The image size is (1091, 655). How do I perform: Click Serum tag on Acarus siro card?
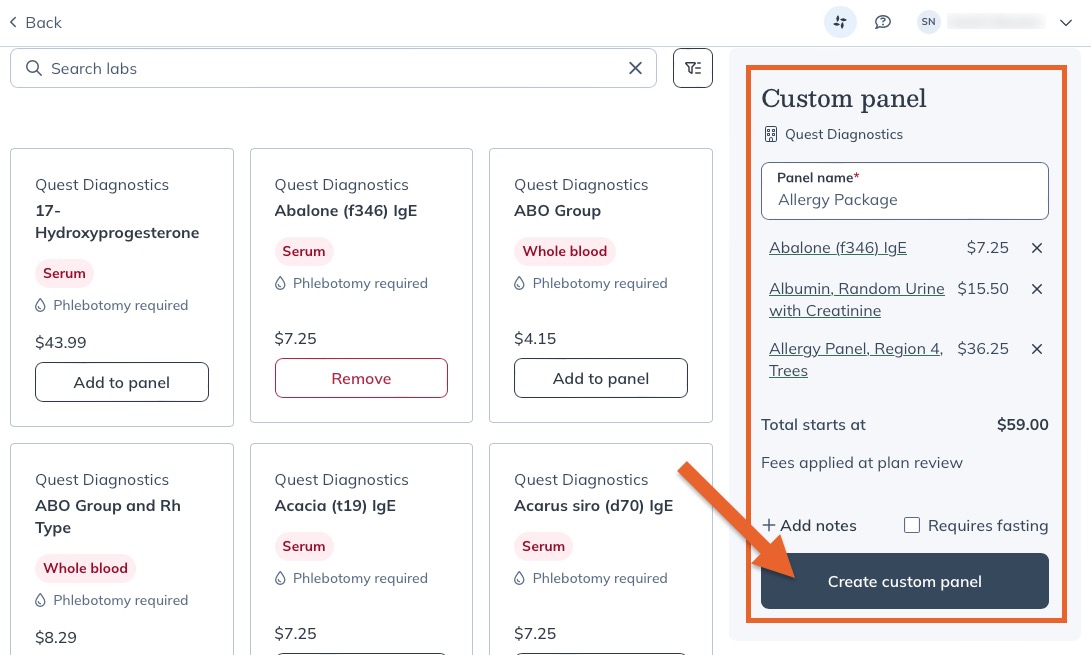[x=543, y=546]
